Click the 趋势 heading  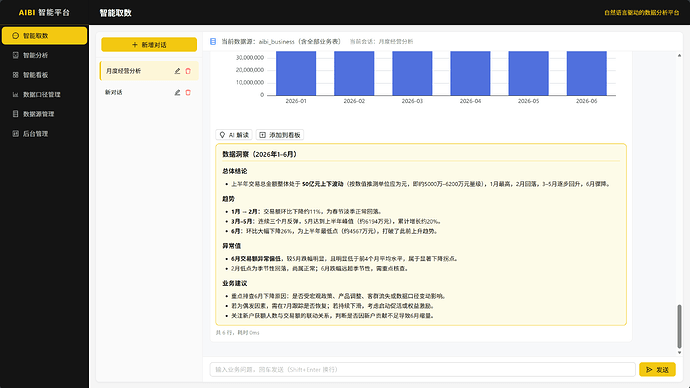(x=228, y=199)
